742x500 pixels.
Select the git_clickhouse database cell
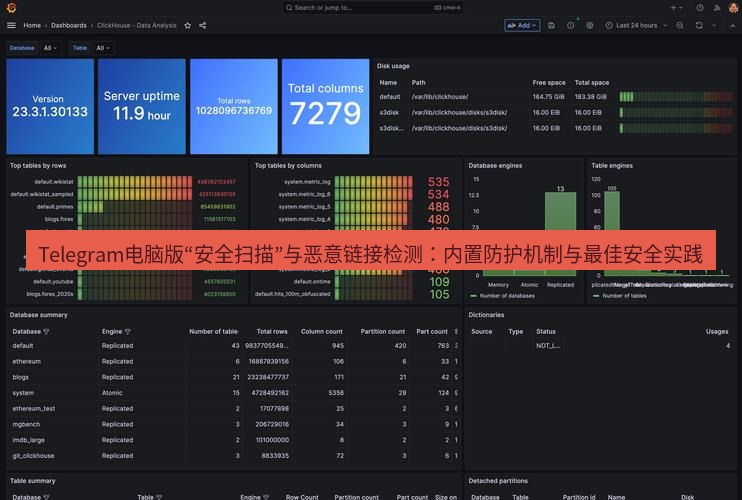click(x=33, y=456)
